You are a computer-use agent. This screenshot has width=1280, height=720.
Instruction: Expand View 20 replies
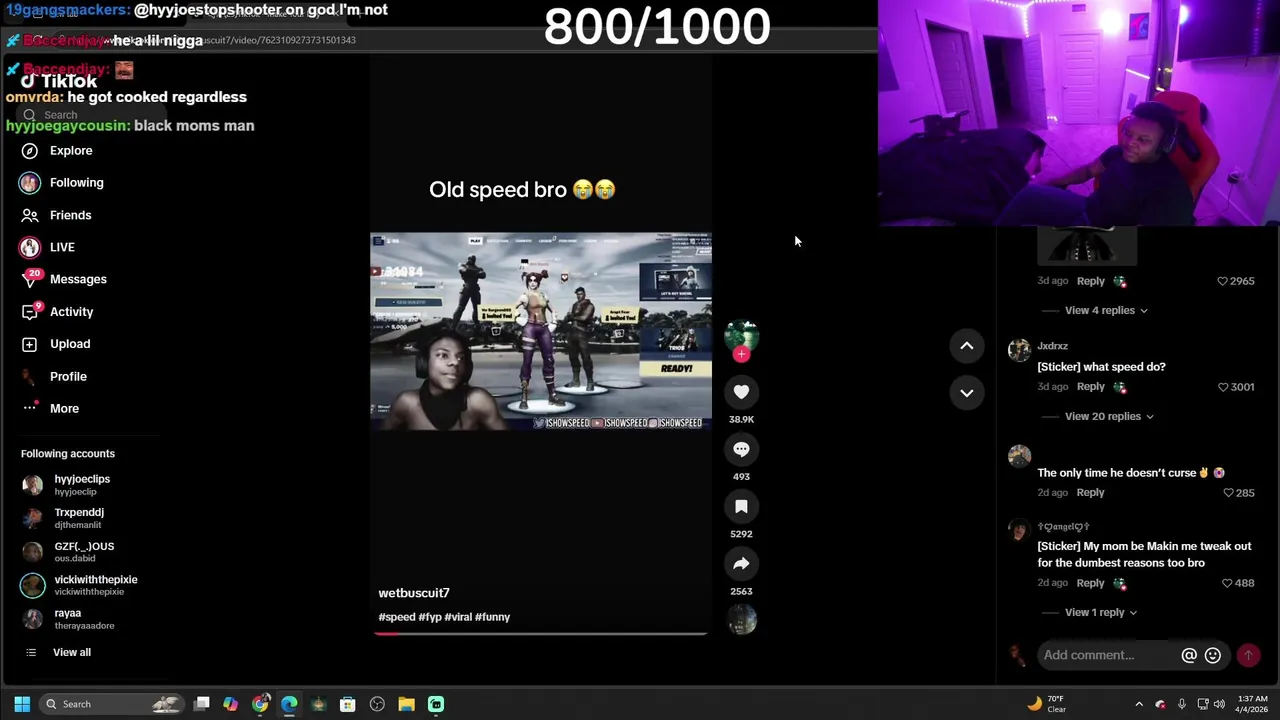point(1109,416)
